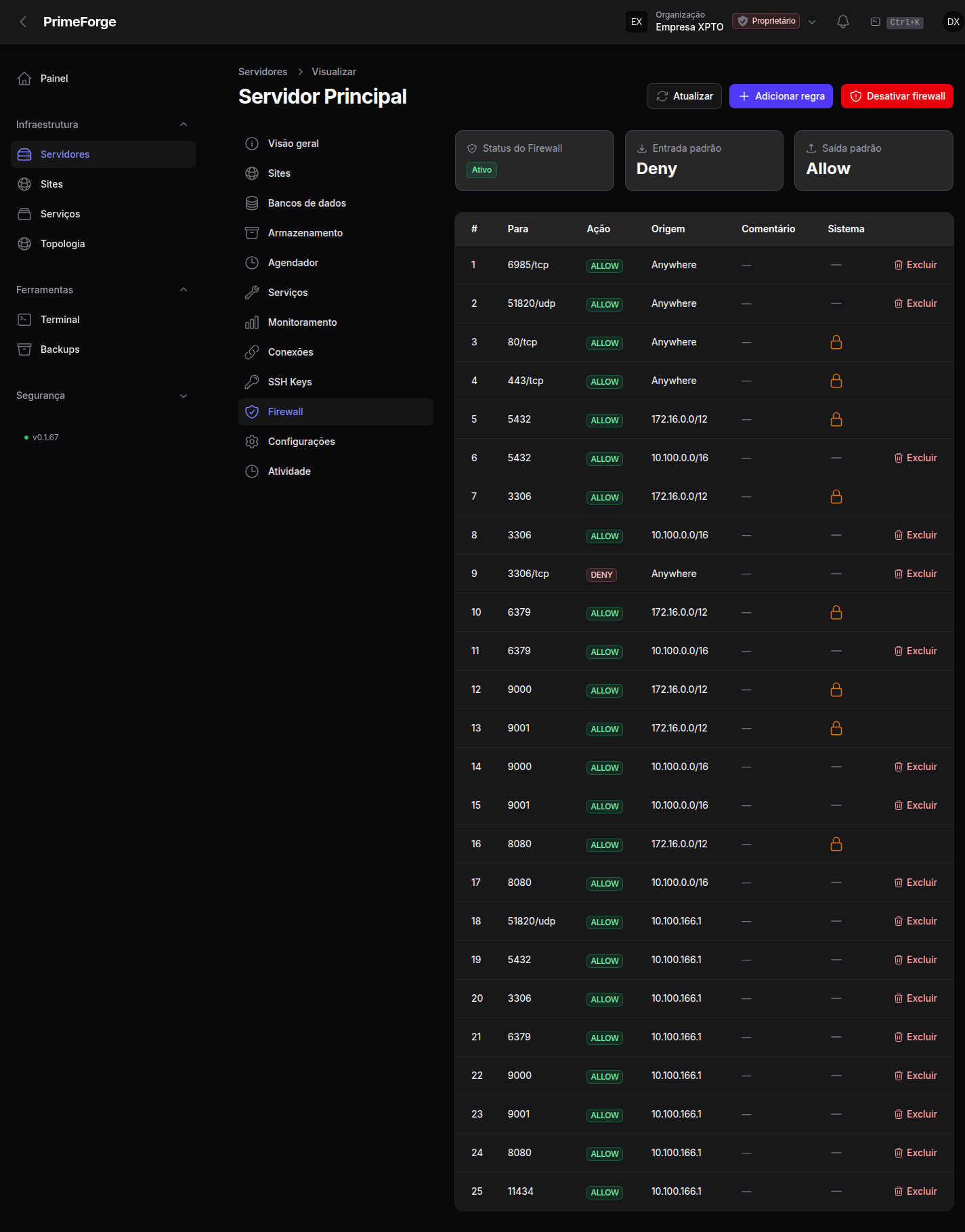This screenshot has height=1232, width=965.
Task: Click the Armazenamento box icon
Action: (x=252, y=233)
